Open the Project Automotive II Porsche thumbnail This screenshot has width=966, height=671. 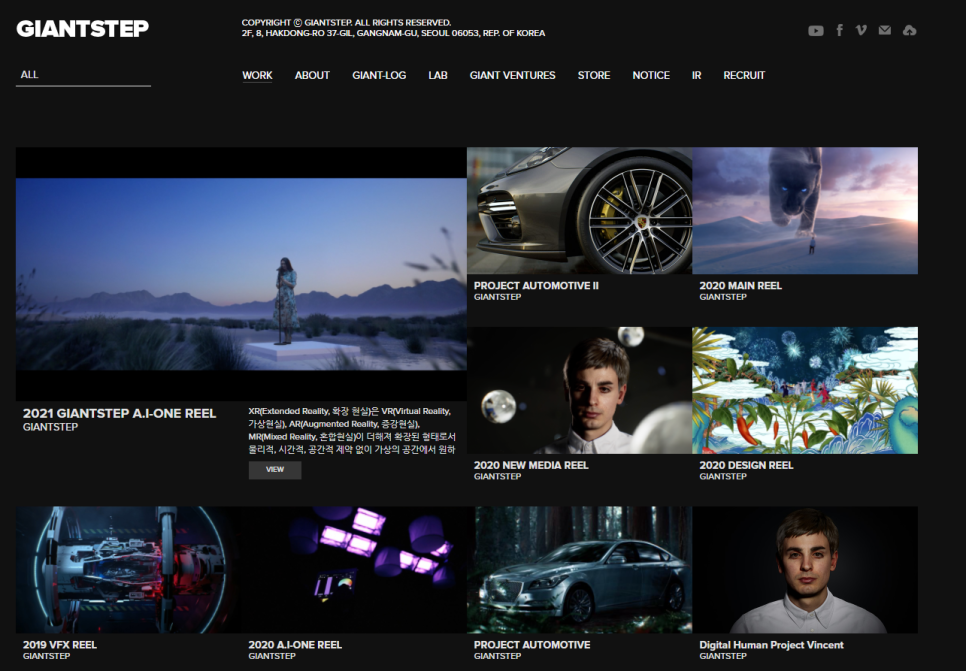(x=580, y=210)
